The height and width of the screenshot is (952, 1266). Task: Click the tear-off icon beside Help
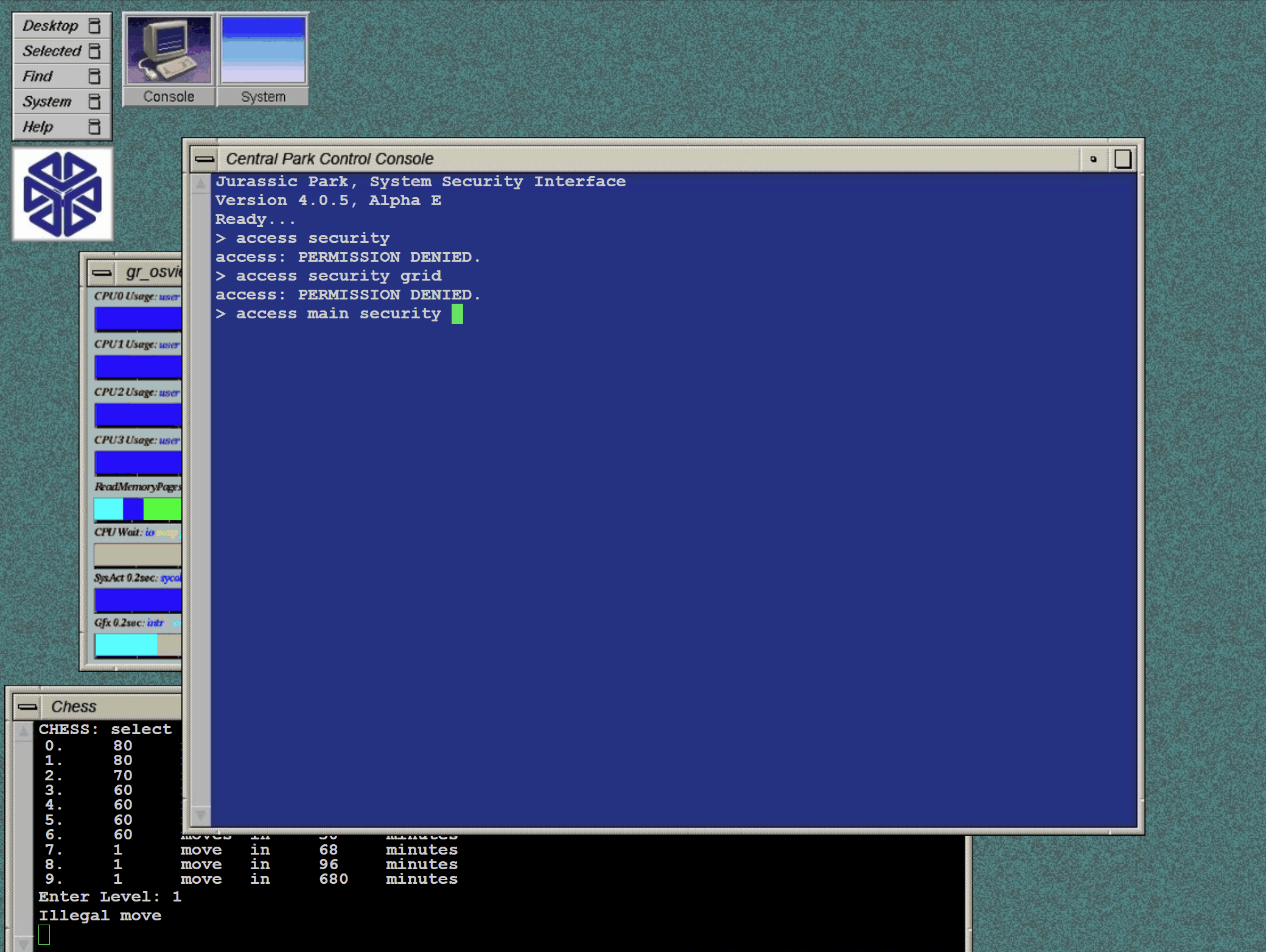pyautogui.click(x=94, y=127)
